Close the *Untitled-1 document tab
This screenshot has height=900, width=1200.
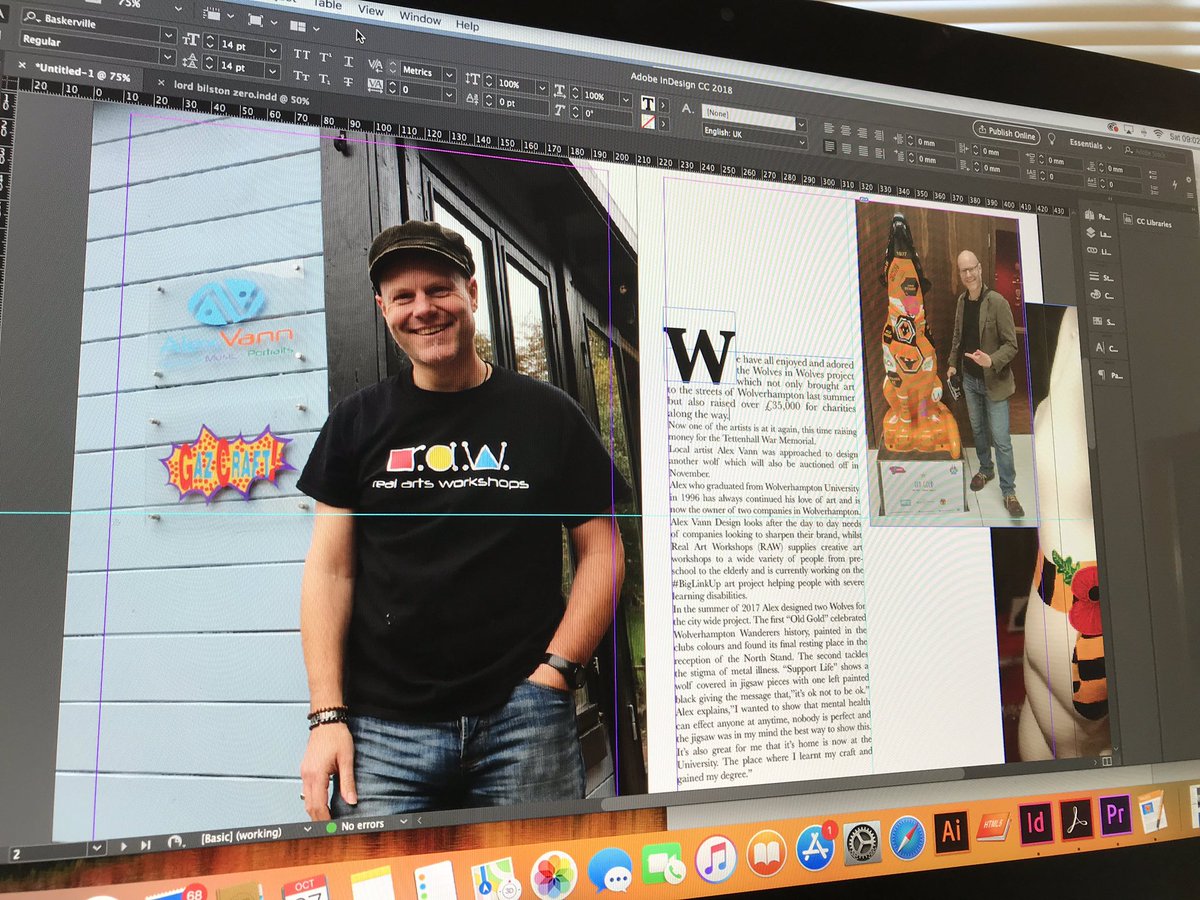22,65
